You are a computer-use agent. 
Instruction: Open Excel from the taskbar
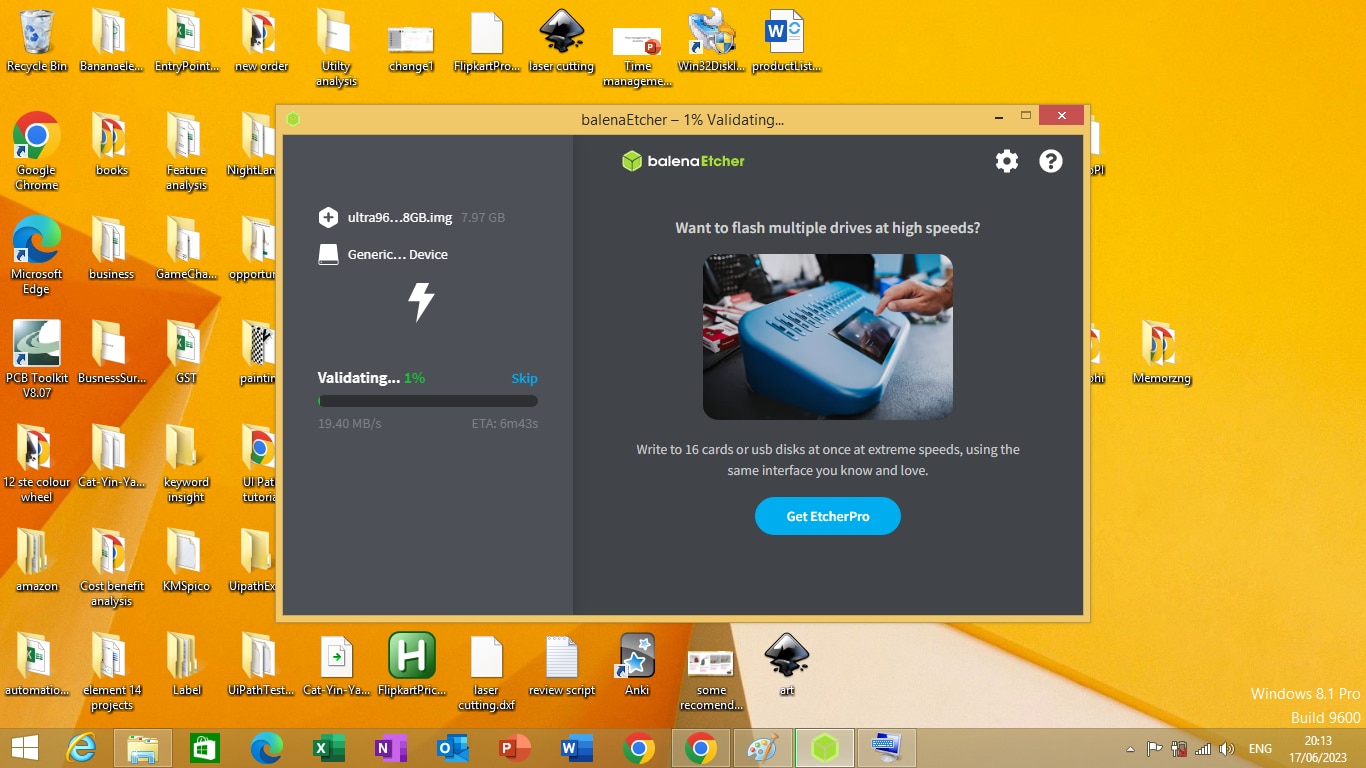click(329, 748)
